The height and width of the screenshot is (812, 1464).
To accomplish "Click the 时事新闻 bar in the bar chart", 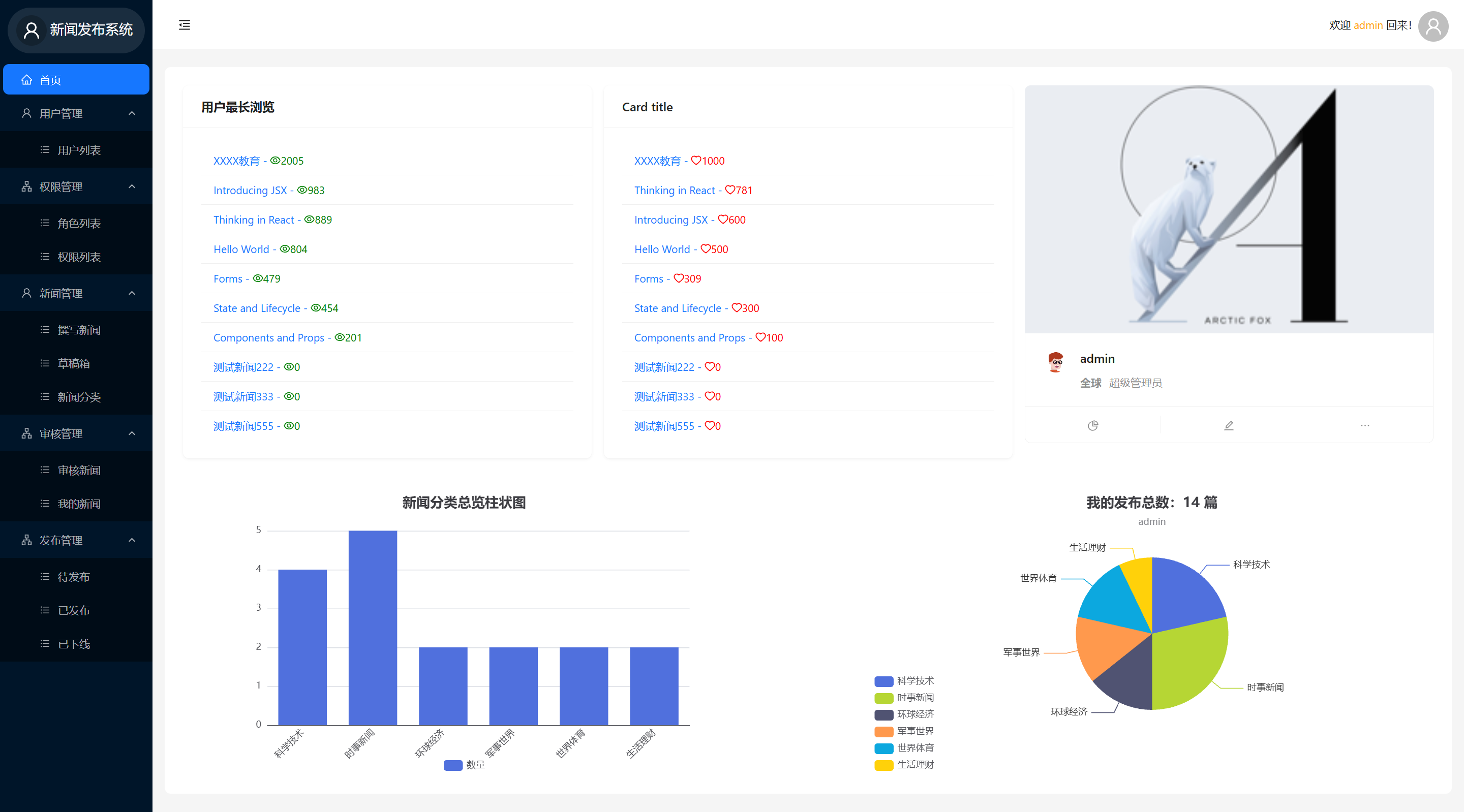I will tap(372, 628).
